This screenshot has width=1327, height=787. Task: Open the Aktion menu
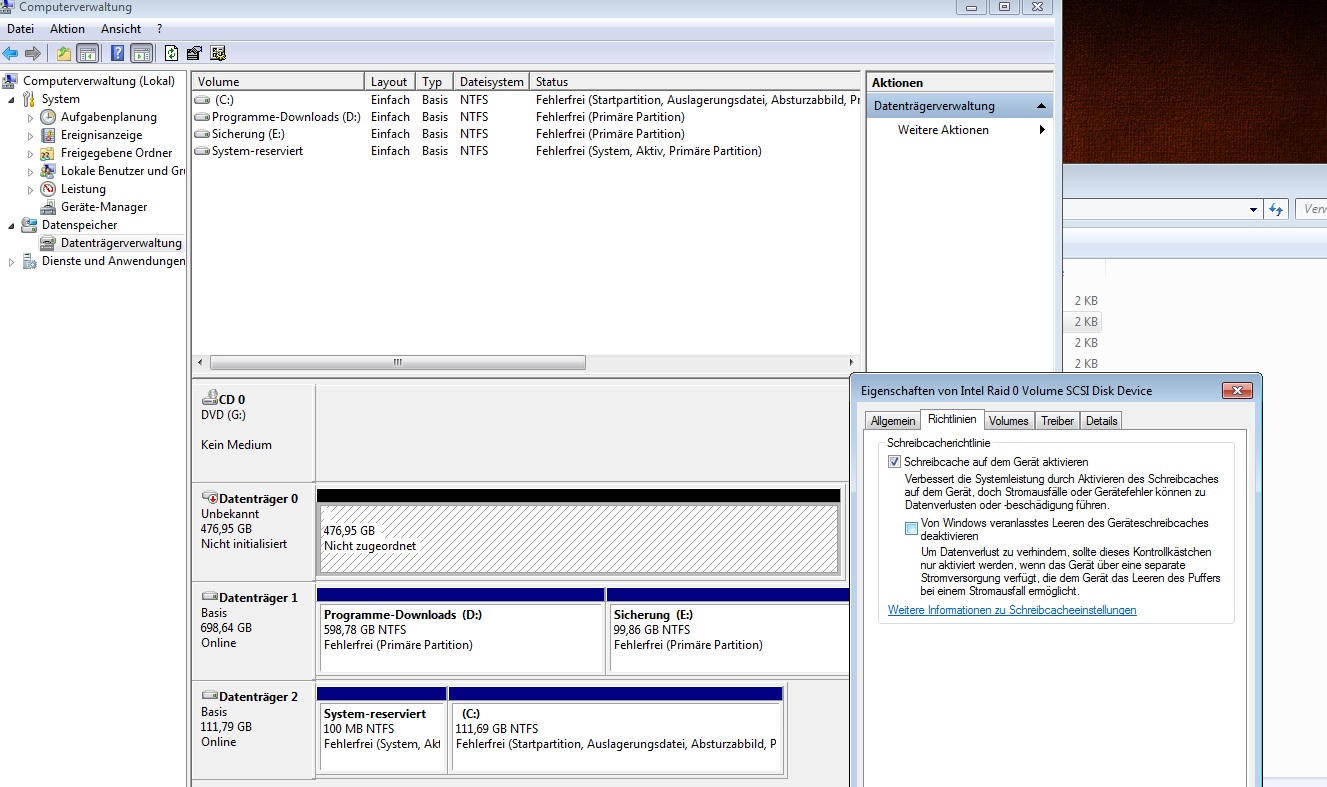[x=68, y=29]
